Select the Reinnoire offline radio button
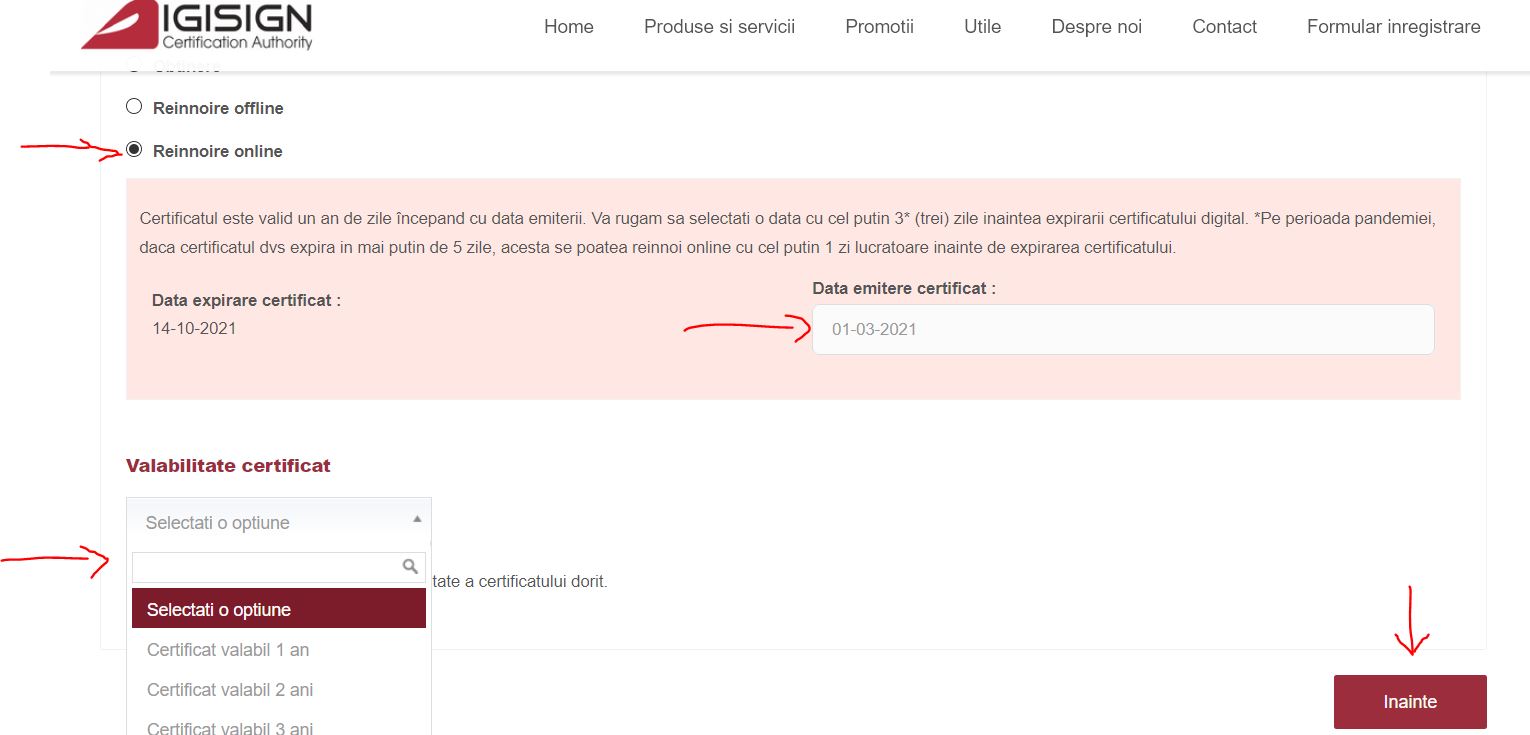1530x735 pixels. (x=134, y=106)
